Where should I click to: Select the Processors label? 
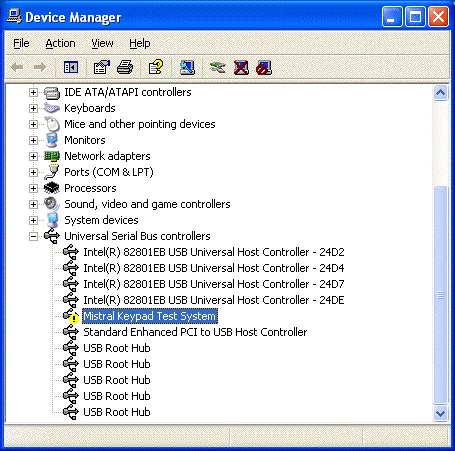point(90,188)
